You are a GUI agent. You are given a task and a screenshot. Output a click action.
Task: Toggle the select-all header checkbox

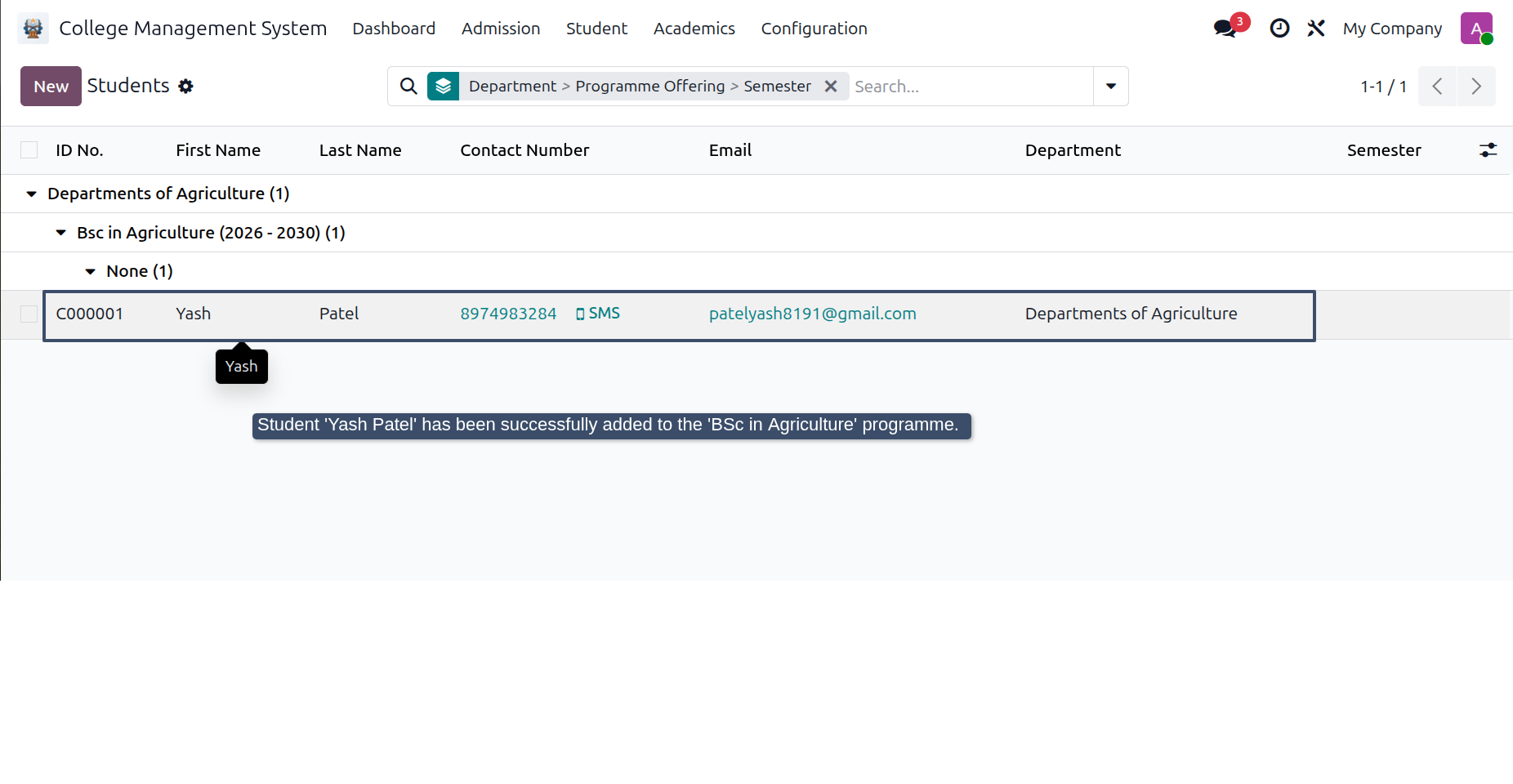pos(29,150)
